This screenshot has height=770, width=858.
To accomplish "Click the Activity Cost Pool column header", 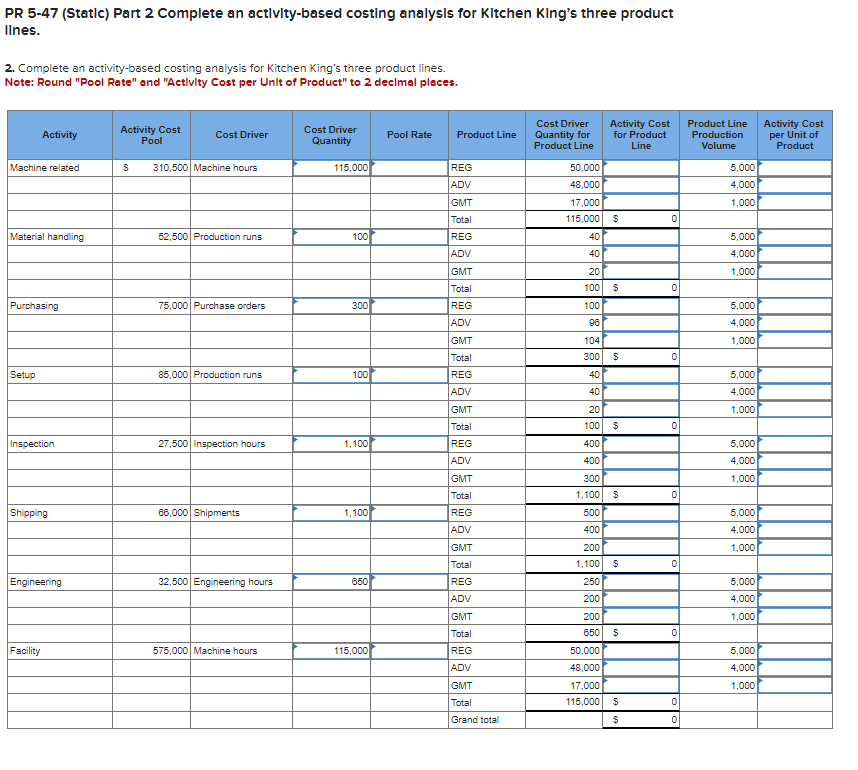I will pyautogui.click(x=152, y=135).
